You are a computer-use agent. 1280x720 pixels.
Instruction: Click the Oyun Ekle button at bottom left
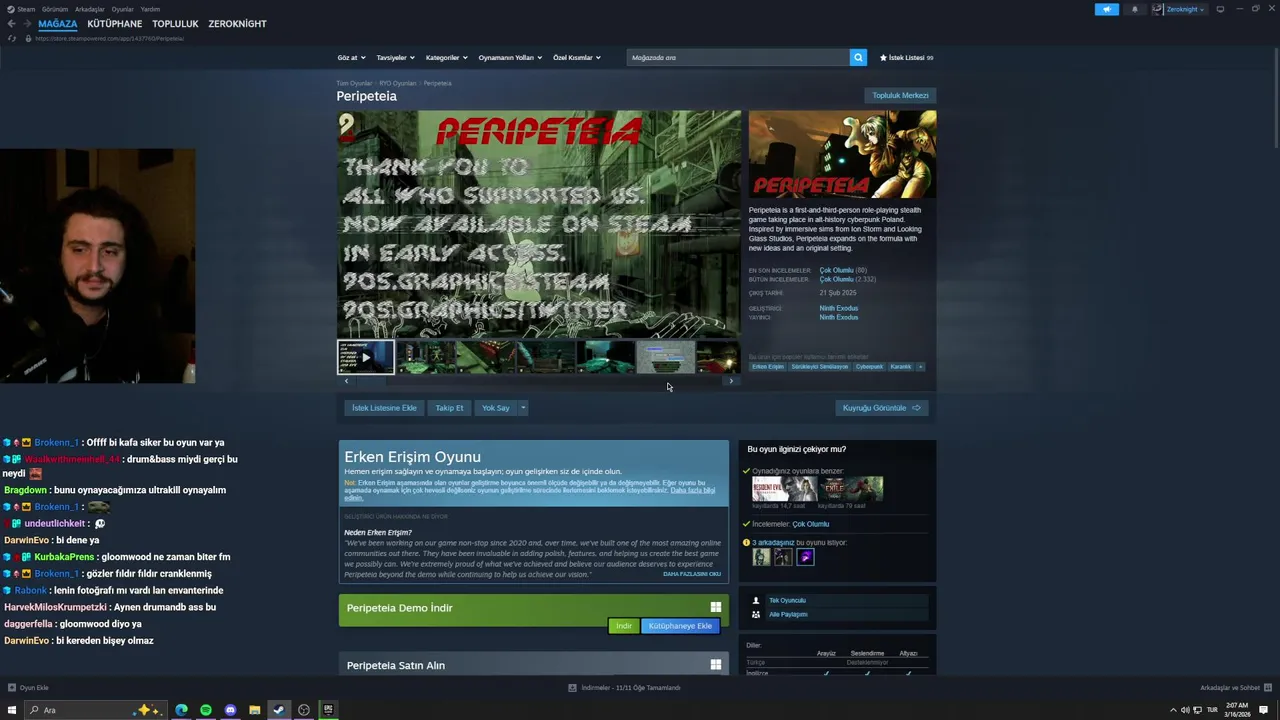point(28,687)
